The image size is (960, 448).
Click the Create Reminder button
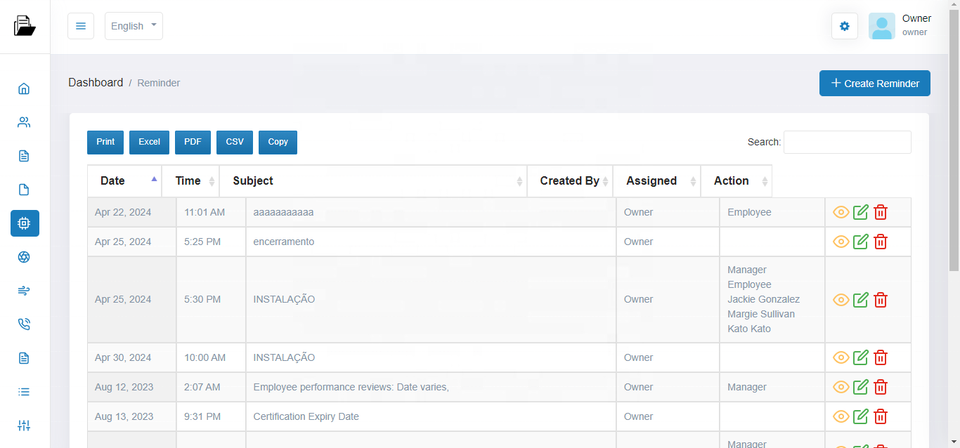[874, 83]
